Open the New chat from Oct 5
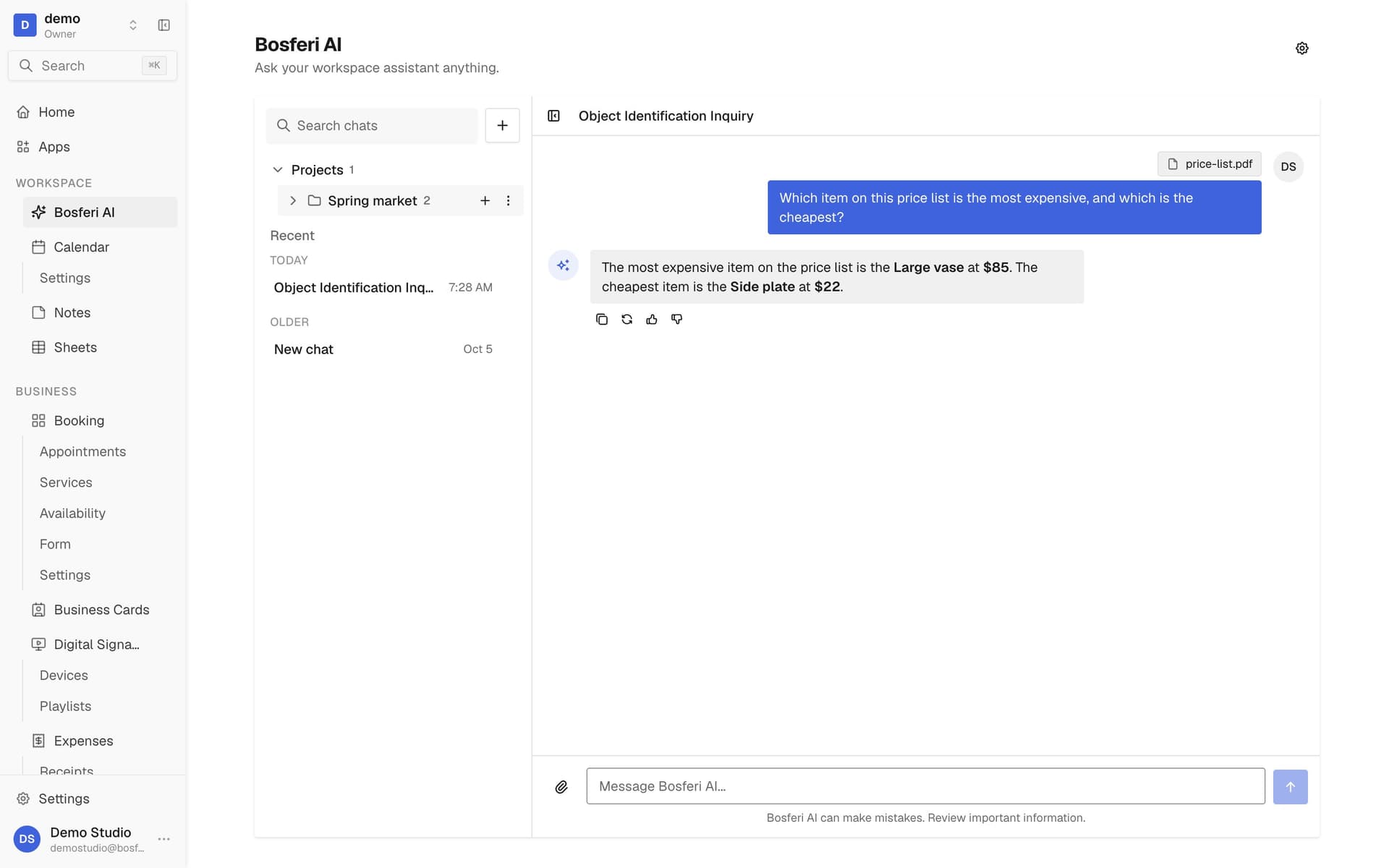This screenshot has height=868, width=1389. (x=383, y=349)
